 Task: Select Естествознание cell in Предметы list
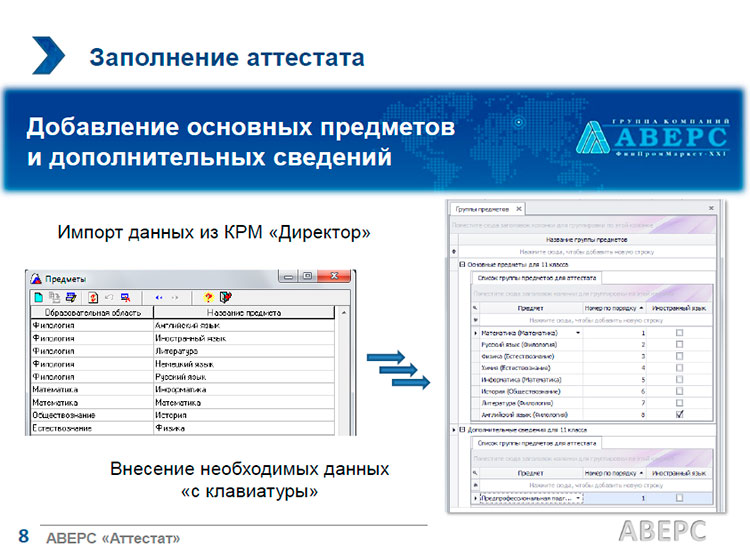tap(92, 428)
